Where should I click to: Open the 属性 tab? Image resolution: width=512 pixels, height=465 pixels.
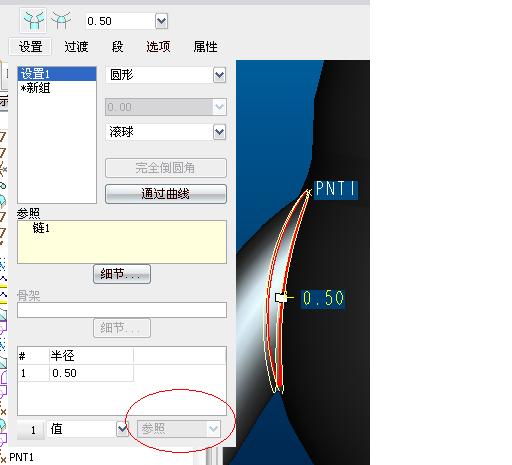click(x=205, y=46)
